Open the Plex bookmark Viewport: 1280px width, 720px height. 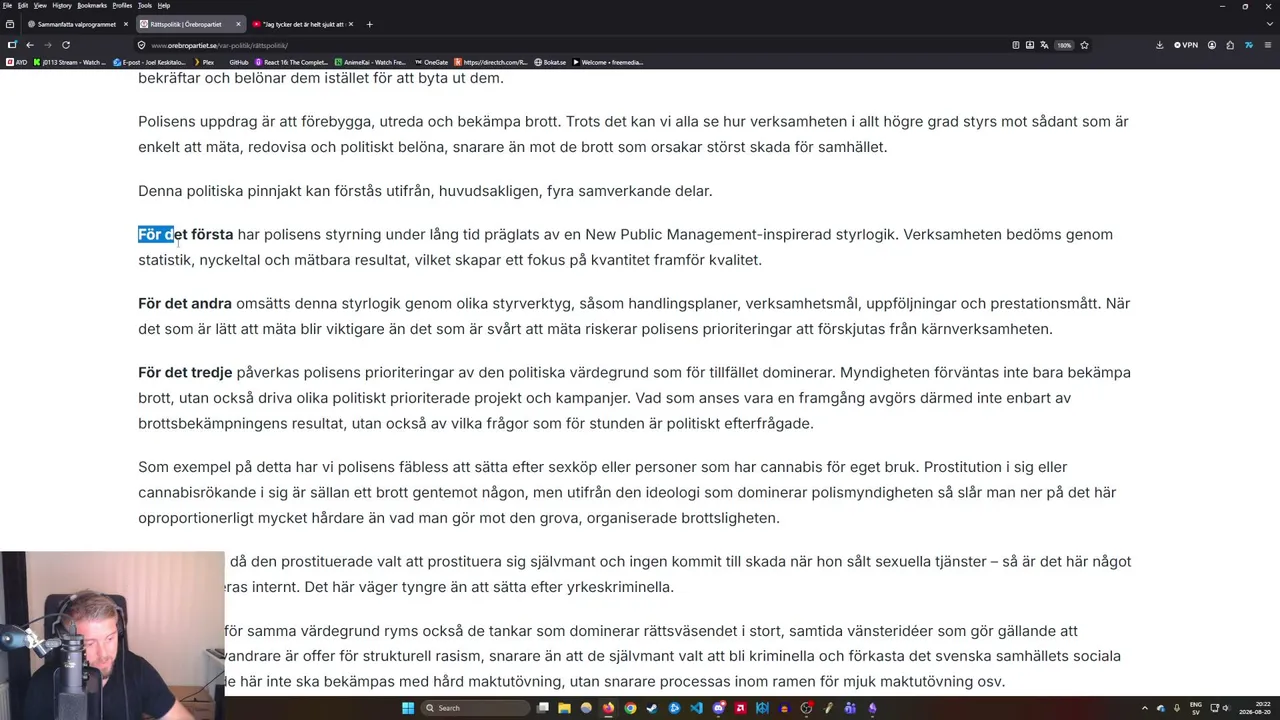204,62
